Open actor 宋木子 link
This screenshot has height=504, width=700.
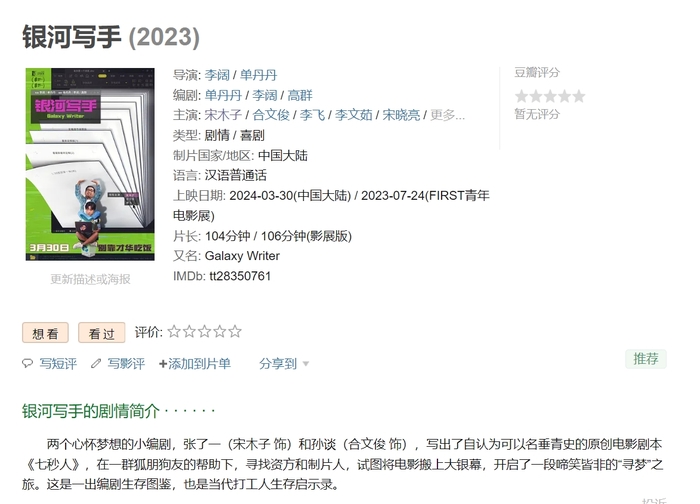click(x=223, y=115)
